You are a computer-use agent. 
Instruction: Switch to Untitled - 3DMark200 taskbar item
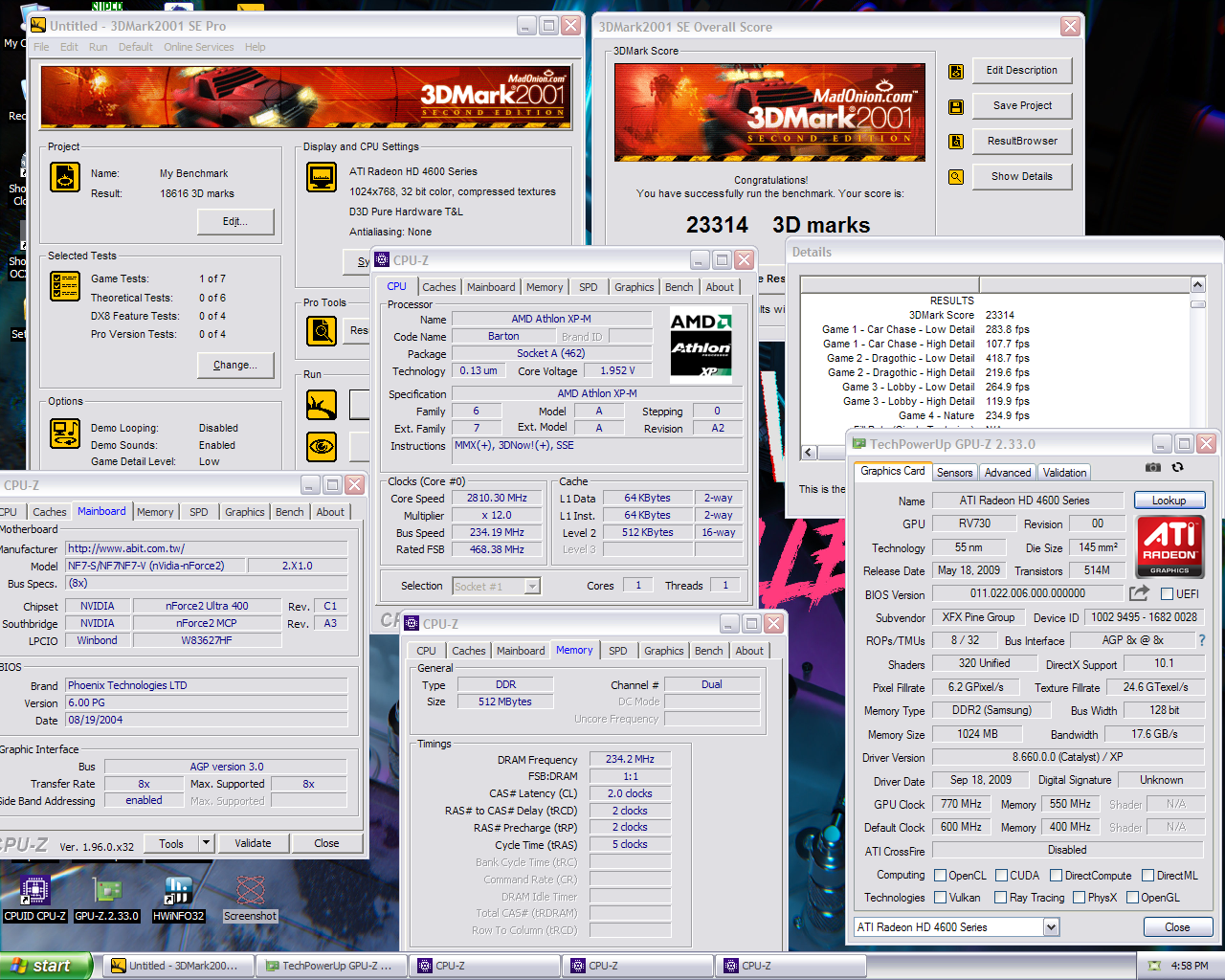point(179,966)
